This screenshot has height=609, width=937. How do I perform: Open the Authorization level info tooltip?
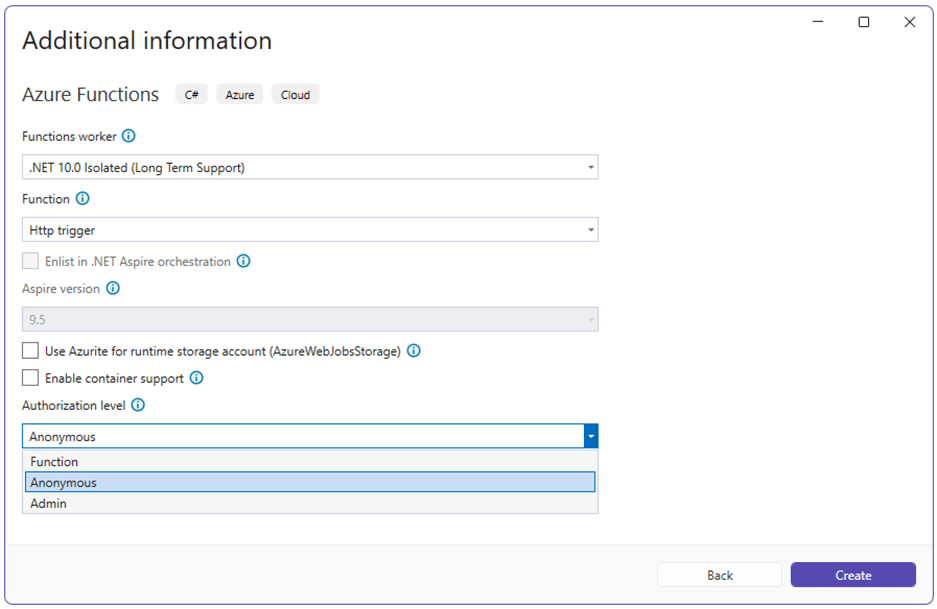click(x=138, y=405)
